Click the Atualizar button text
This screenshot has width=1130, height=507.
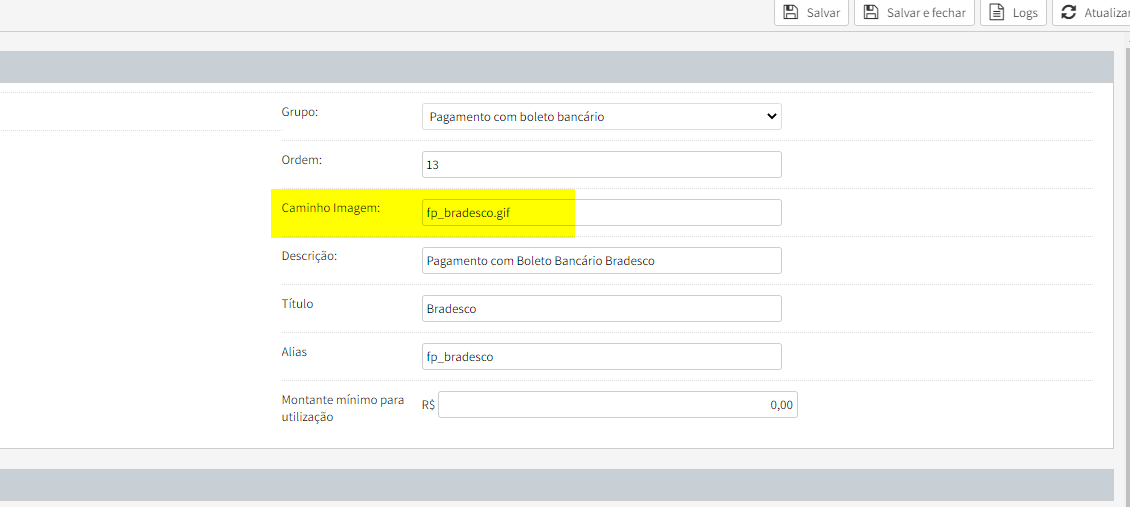click(x=1107, y=13)
